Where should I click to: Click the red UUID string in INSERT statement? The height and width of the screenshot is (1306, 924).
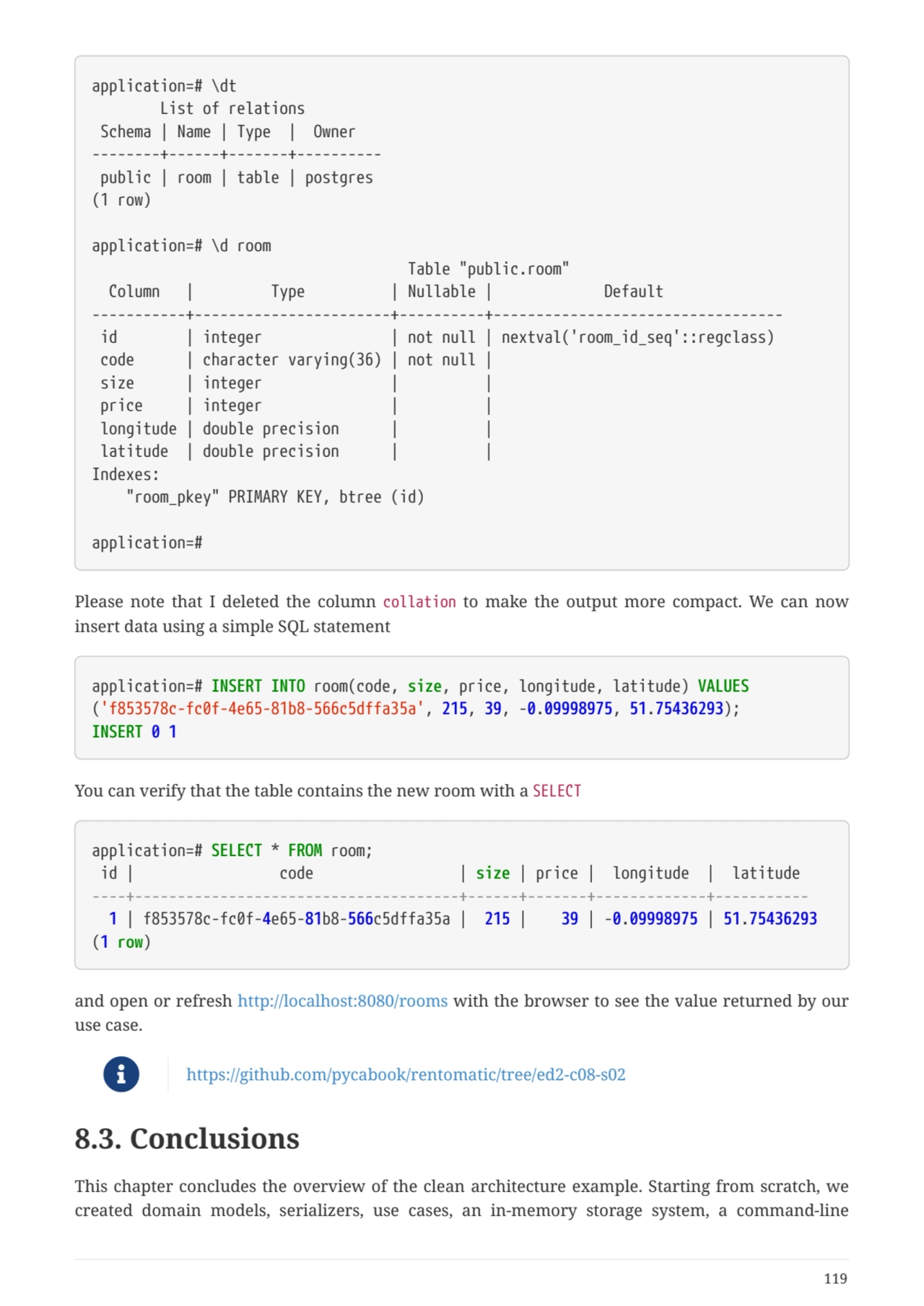261,709
